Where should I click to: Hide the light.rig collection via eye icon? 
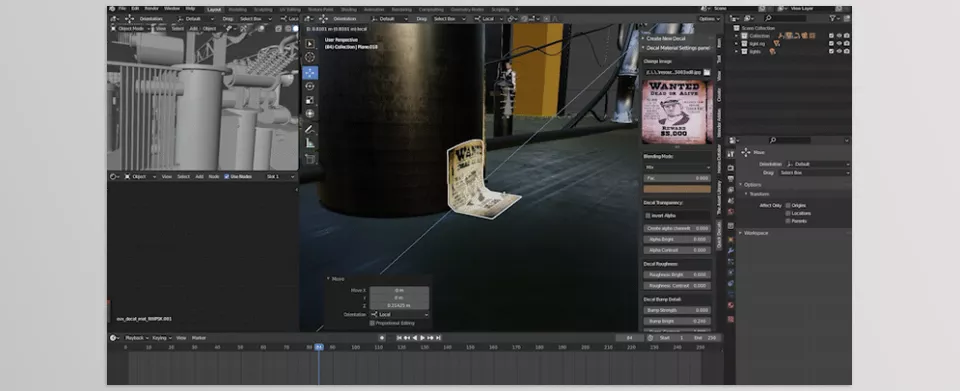pyautogui.click(x=839, y=43)
